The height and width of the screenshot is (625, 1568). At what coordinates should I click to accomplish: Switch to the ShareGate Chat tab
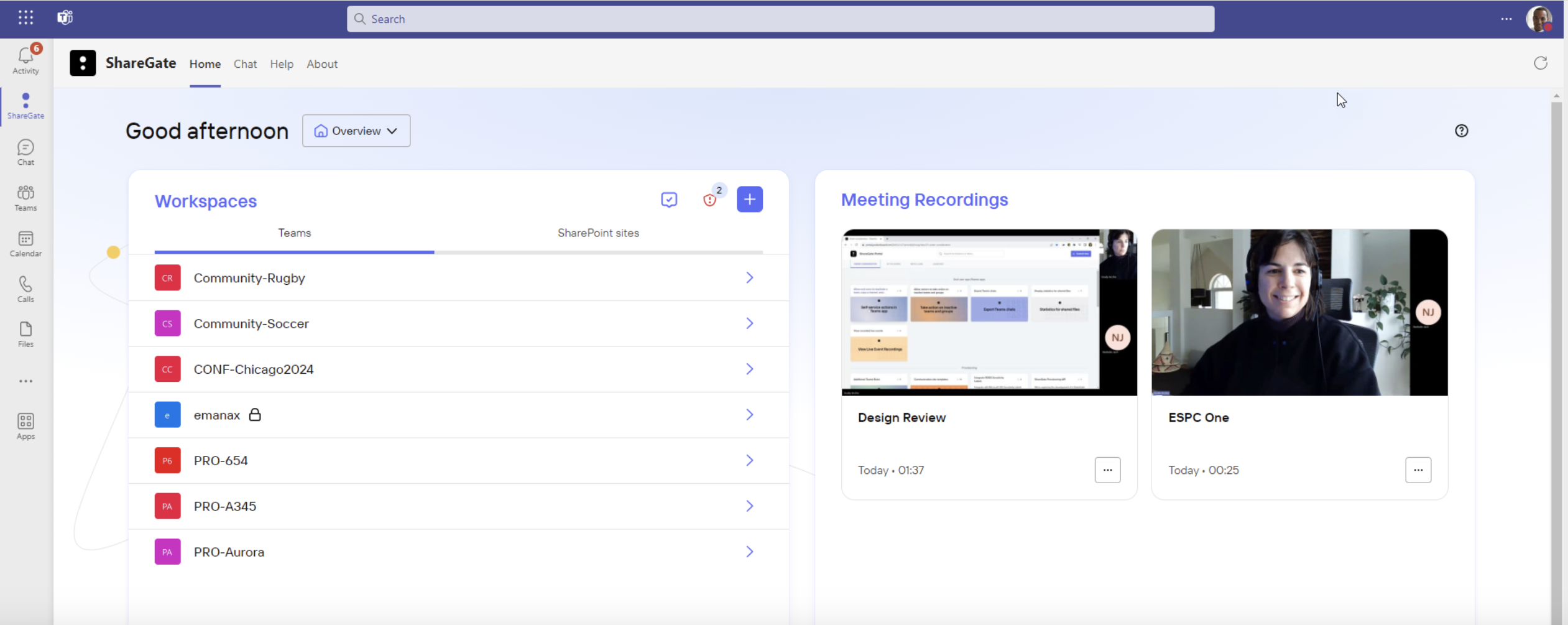click(x=245, y=64)
